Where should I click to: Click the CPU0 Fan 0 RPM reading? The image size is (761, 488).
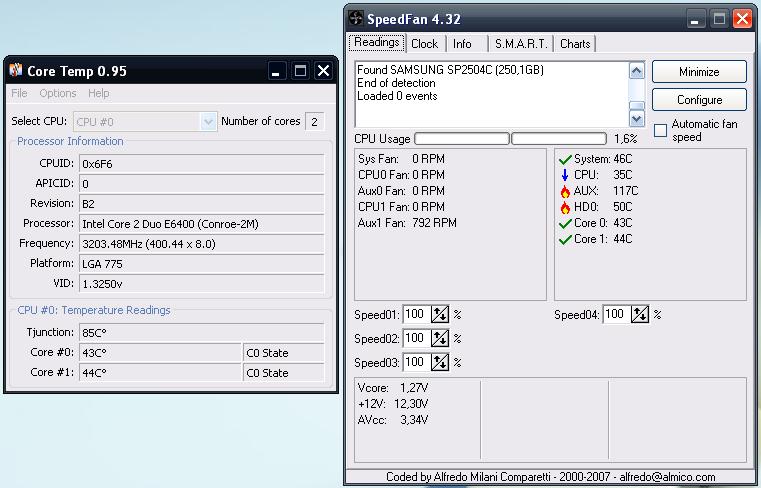click(401, 175)
